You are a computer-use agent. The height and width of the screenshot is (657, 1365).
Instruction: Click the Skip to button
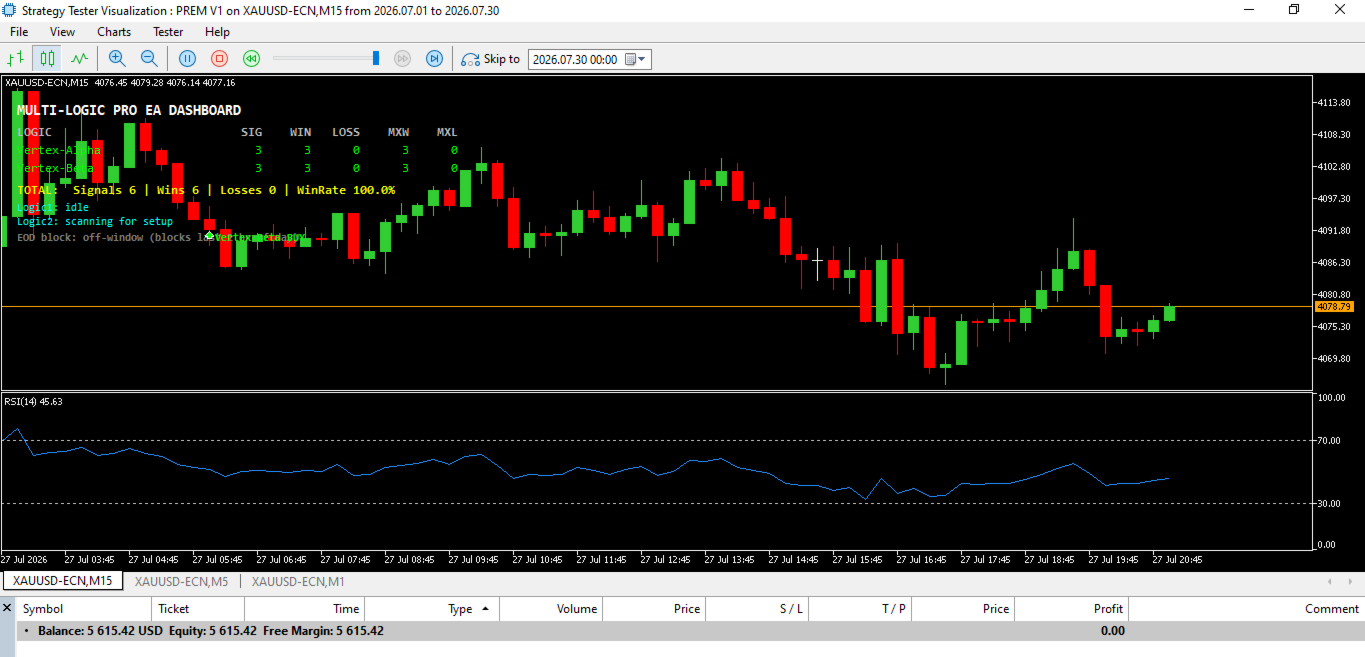491,59
